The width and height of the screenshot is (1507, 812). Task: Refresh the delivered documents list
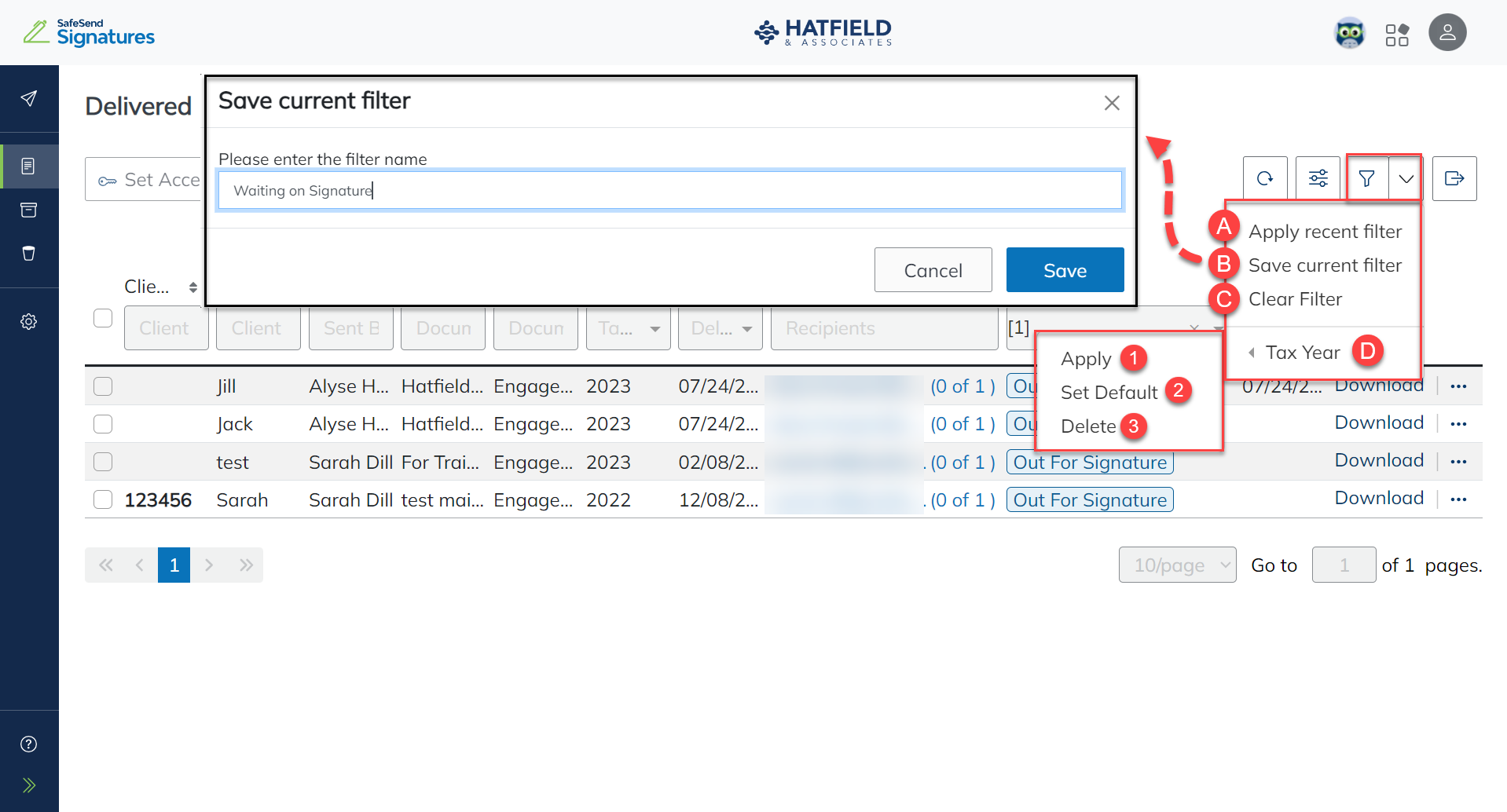tap(1265, 178)
